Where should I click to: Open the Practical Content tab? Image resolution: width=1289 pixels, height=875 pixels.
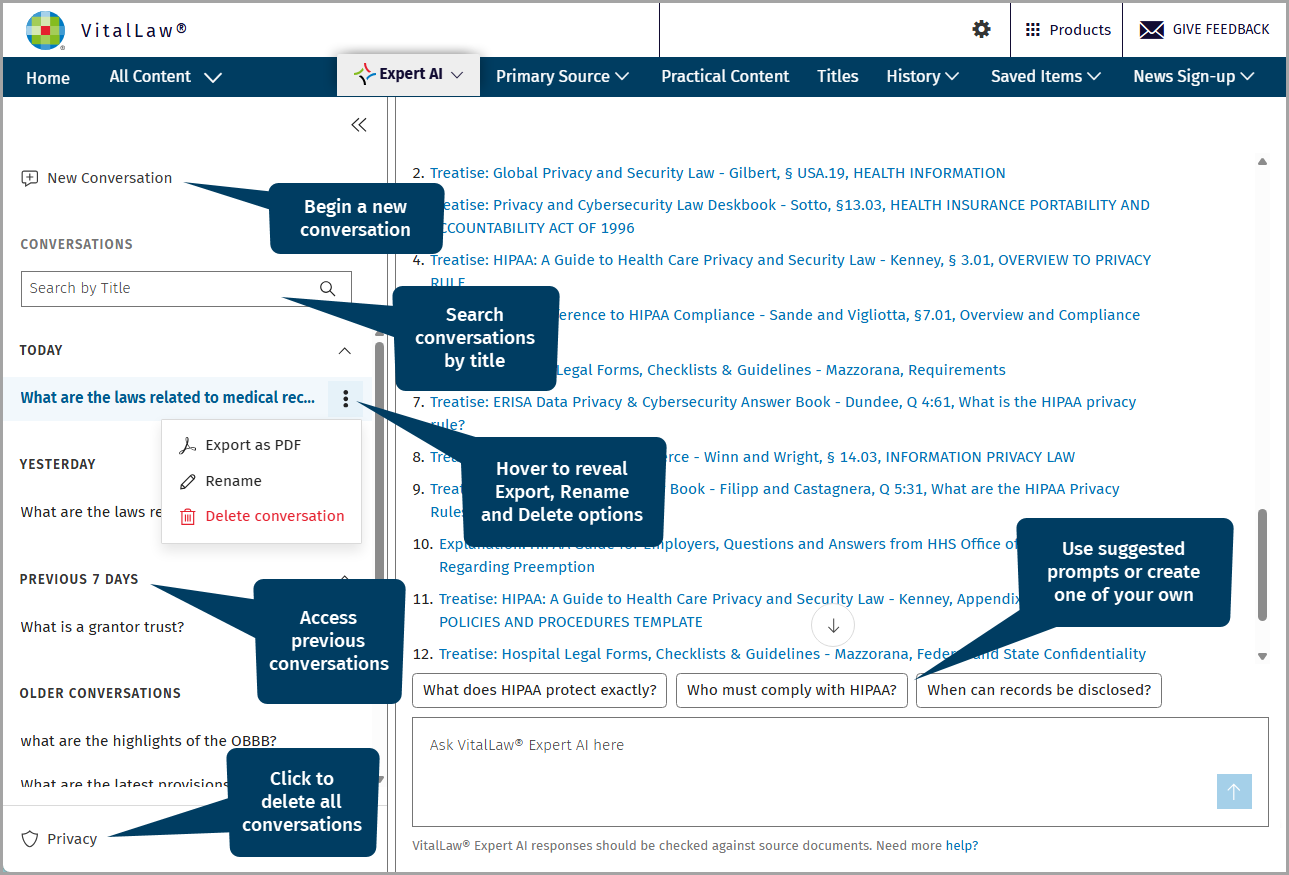(725, 76)
